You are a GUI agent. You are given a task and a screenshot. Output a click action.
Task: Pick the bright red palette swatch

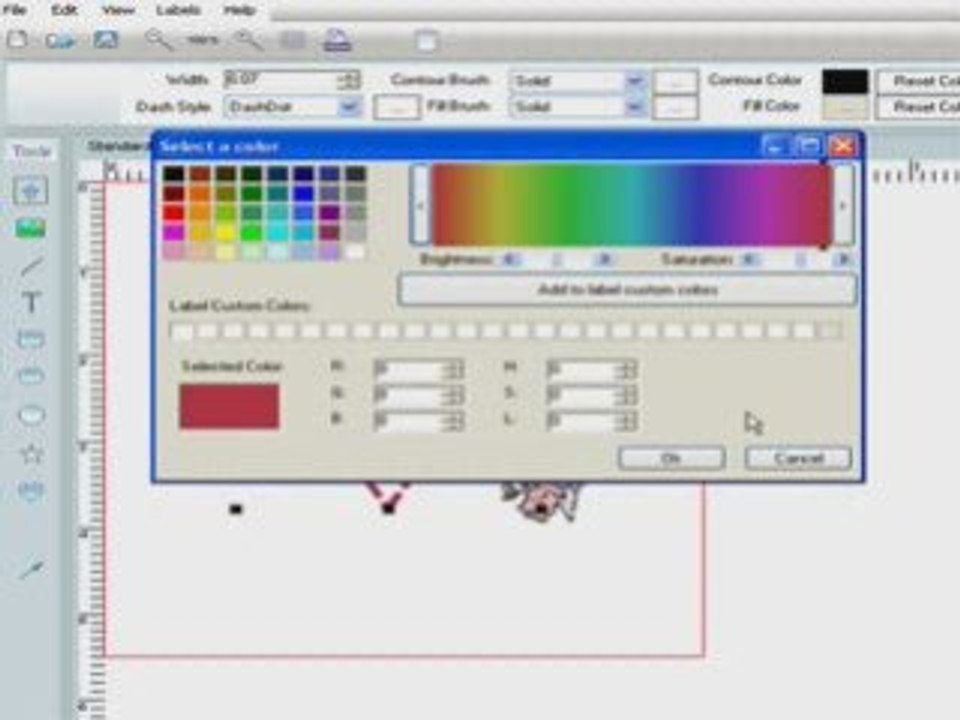[174, 213]
